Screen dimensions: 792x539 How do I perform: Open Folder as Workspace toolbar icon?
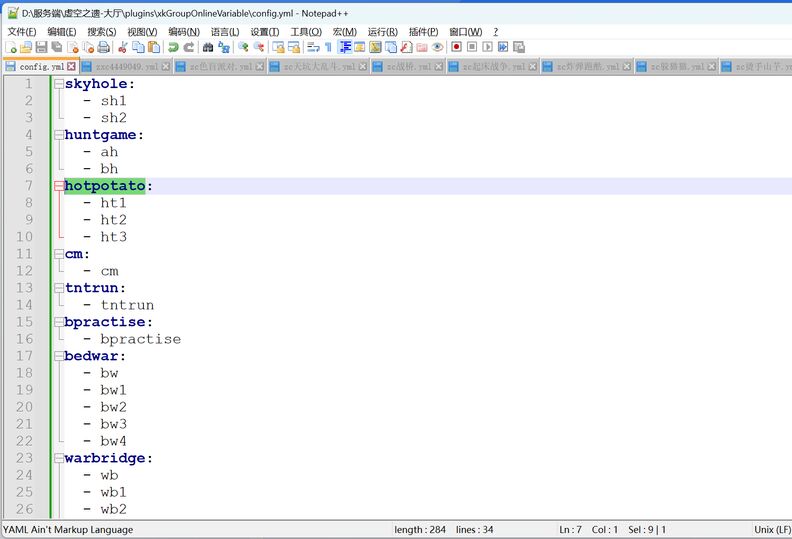[x=422, y=47]
